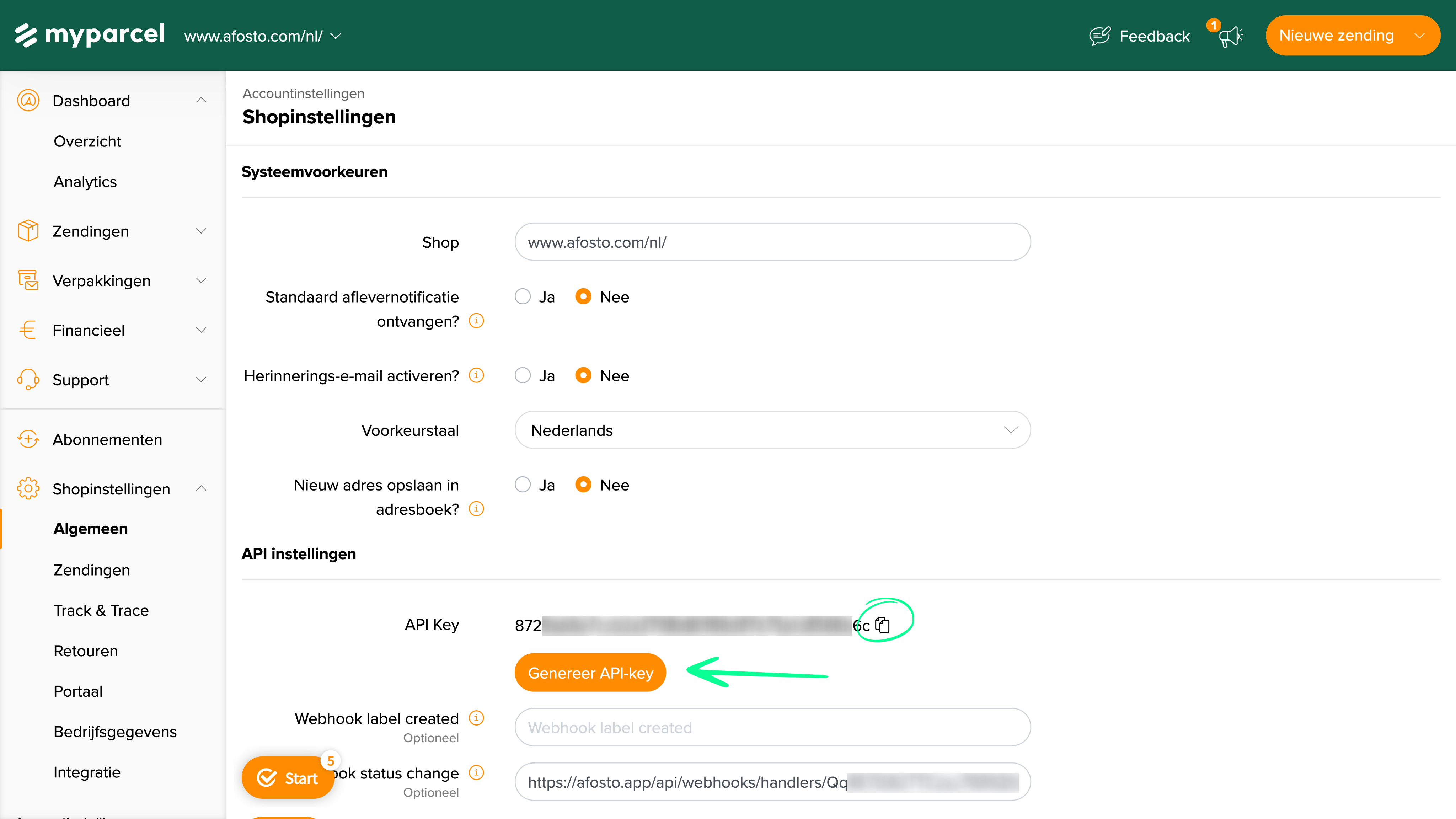Click the Webhook label created input field
The width and height of the screenshot is (1456, 819).
point(773,727)
